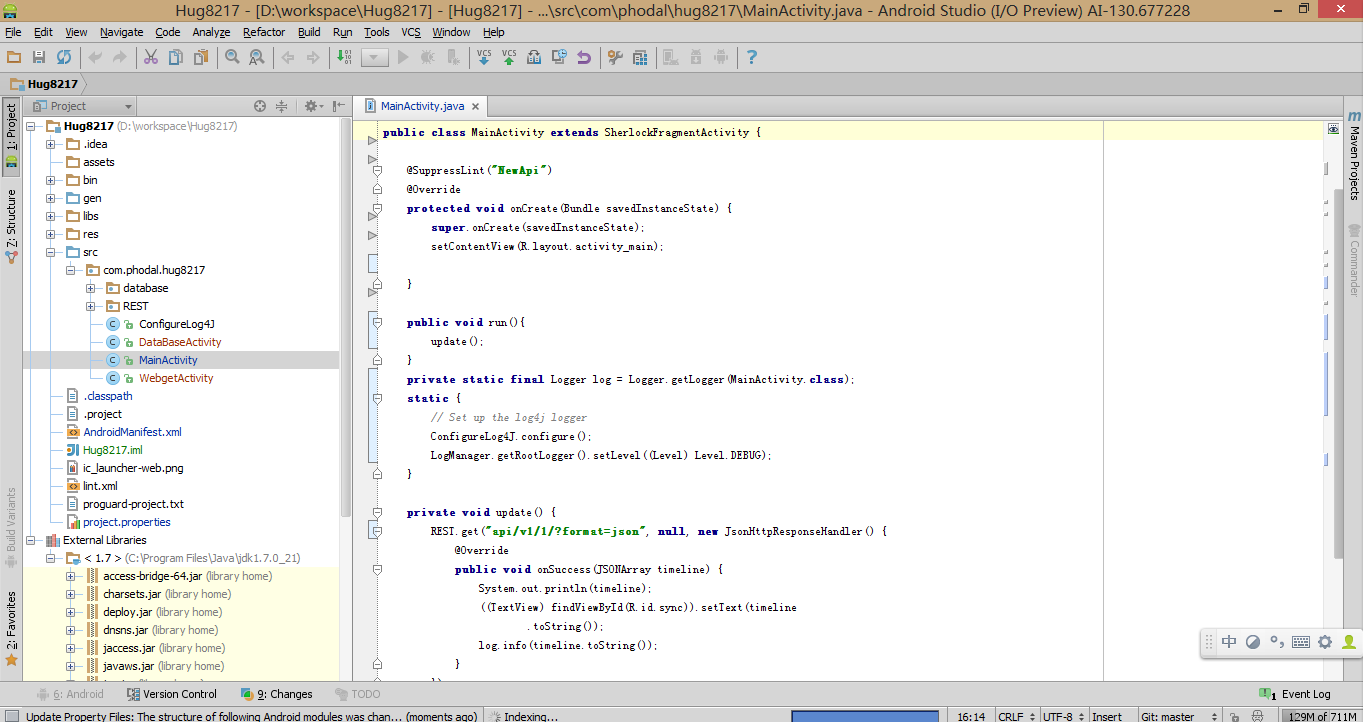Click the green Run play icon
Viewport: 1363px width, 722px height.
point(403,58)
